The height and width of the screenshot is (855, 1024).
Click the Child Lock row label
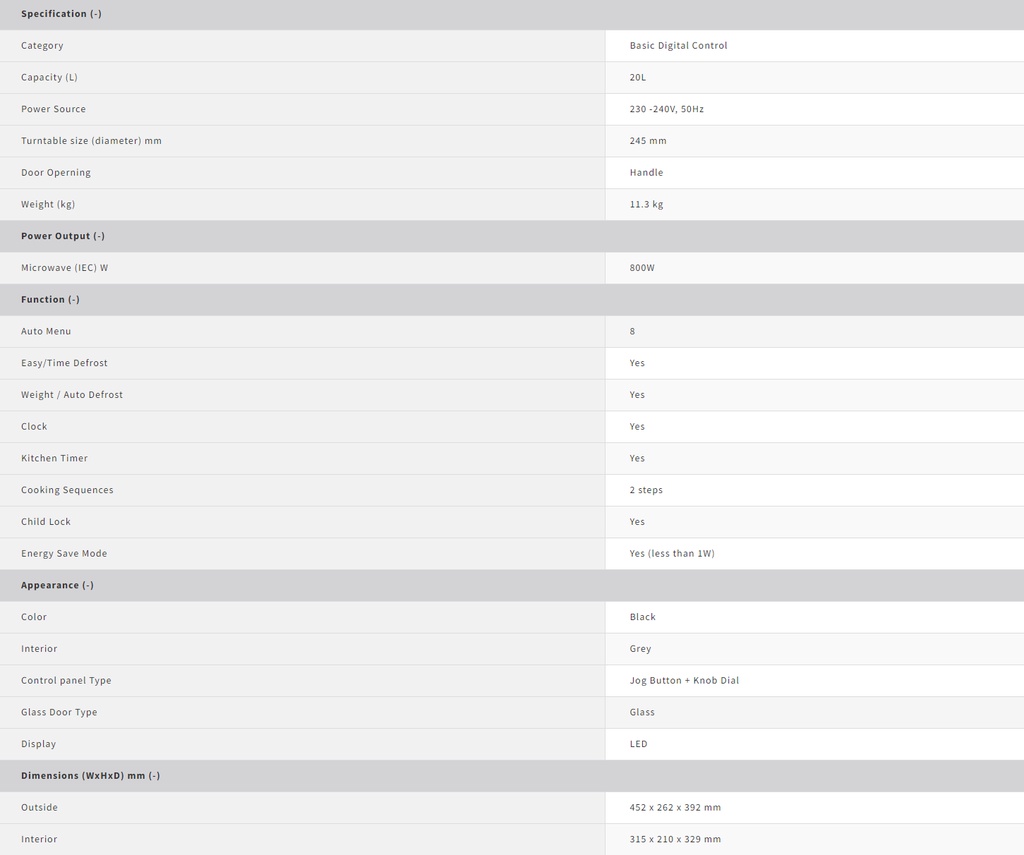pos(46,522)
